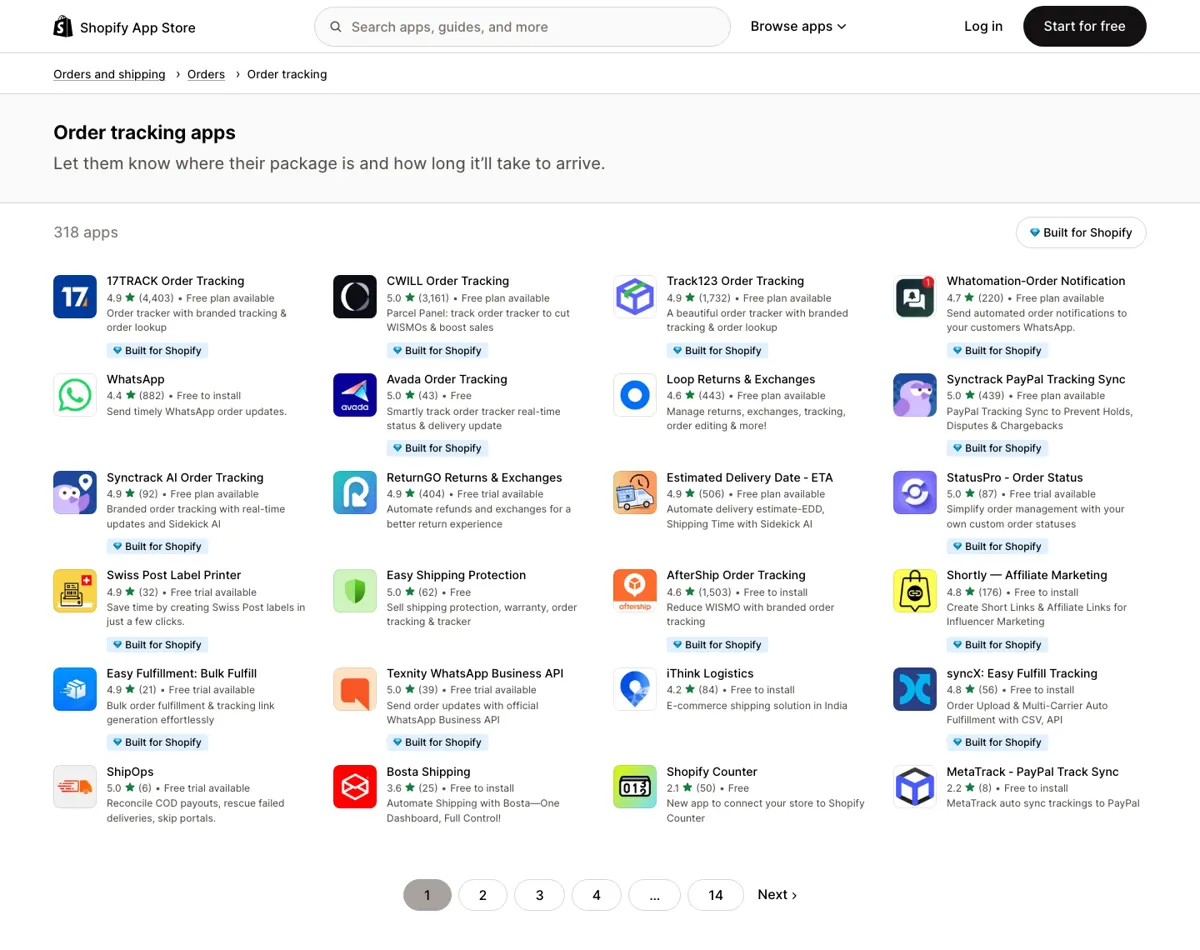Open the iThink Logistics app icon
The image size is (1200, 950).
pyautogui.click(x=635, y=689)
